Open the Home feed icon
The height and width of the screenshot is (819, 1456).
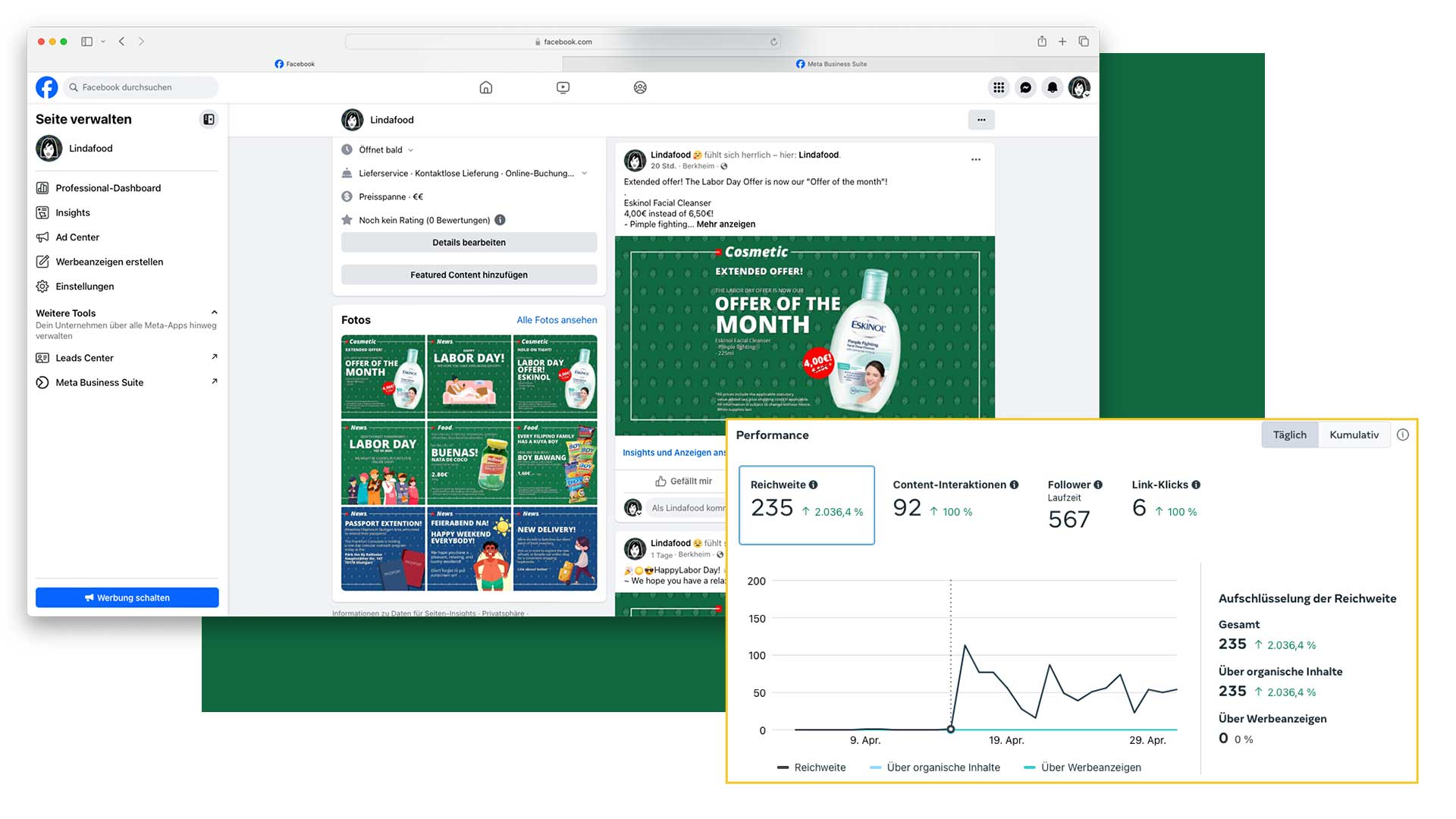coord(486,87)
